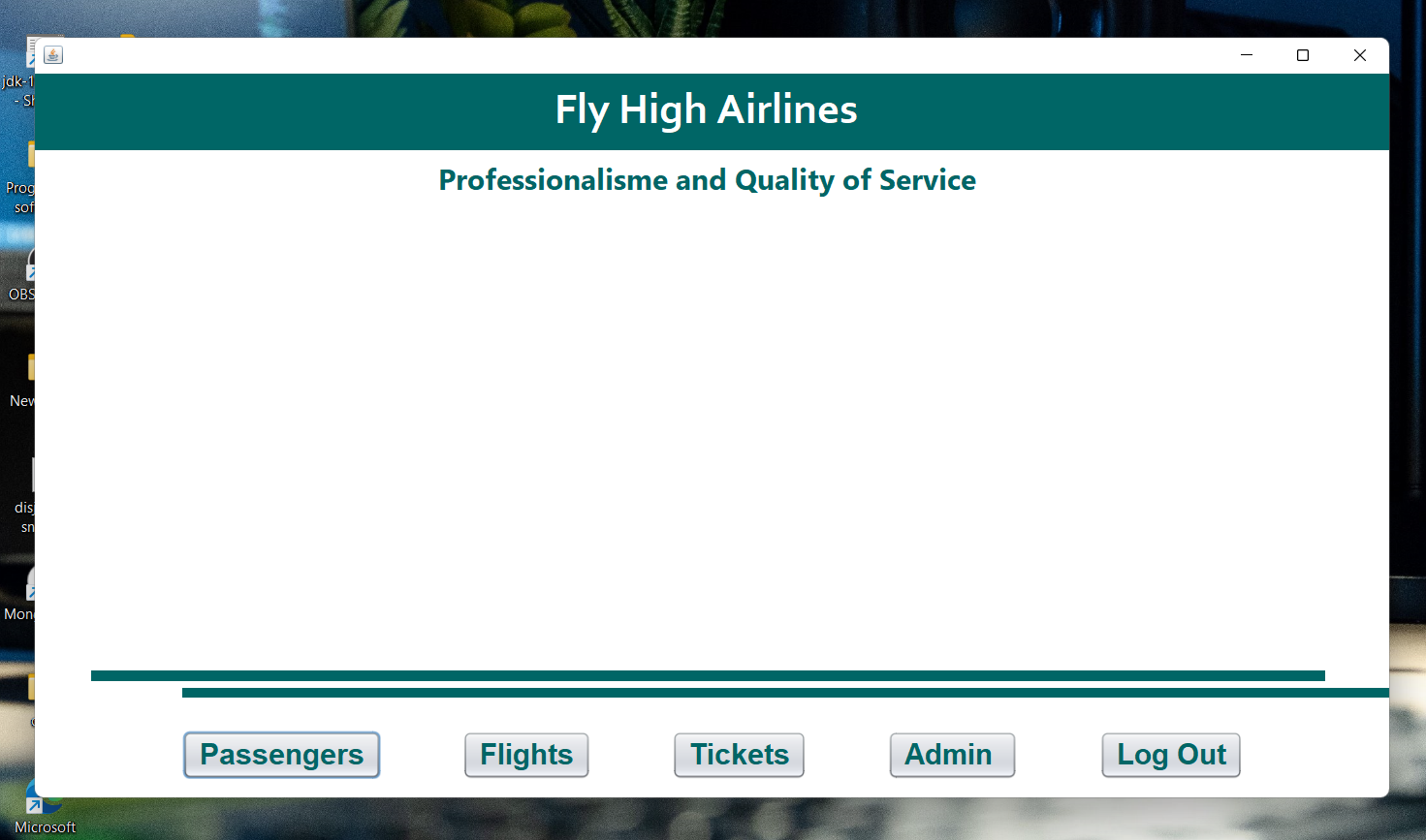Open the New folder on the desktop
Viewport: 1426px width, 840px height.
pos(32,368)
